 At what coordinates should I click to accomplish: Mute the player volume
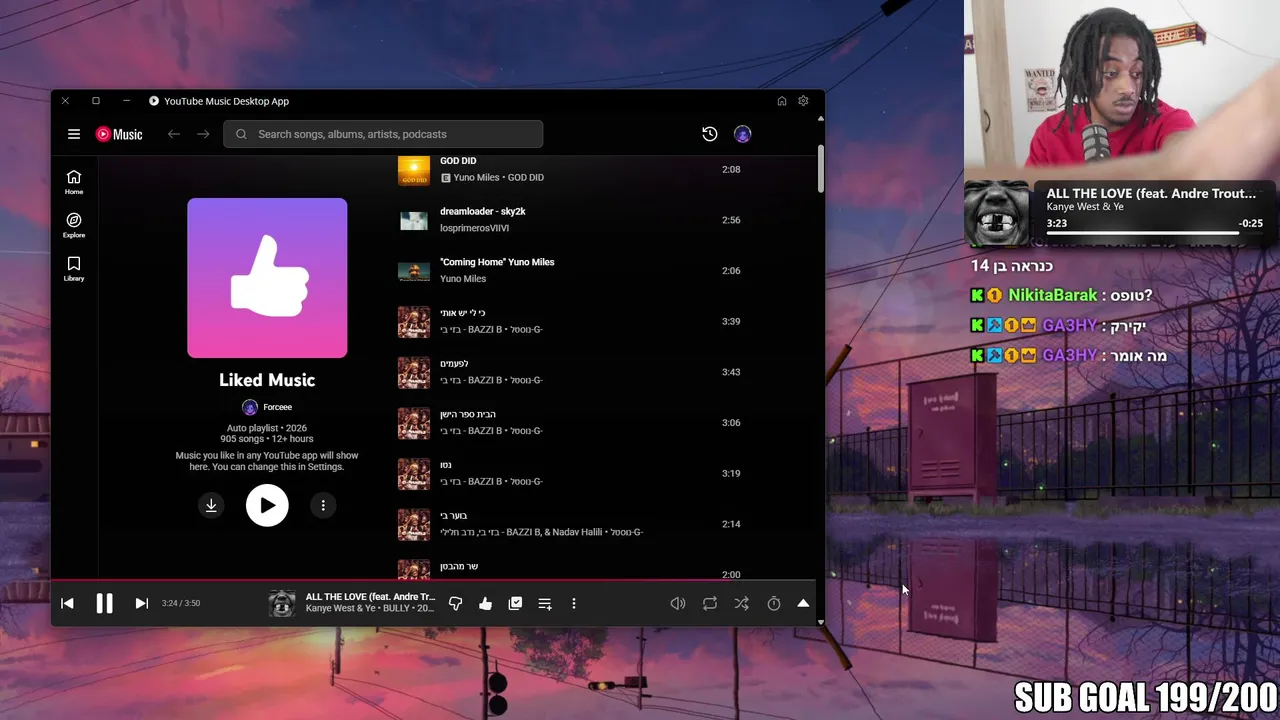pyautogui.click(x=678, y=603)
